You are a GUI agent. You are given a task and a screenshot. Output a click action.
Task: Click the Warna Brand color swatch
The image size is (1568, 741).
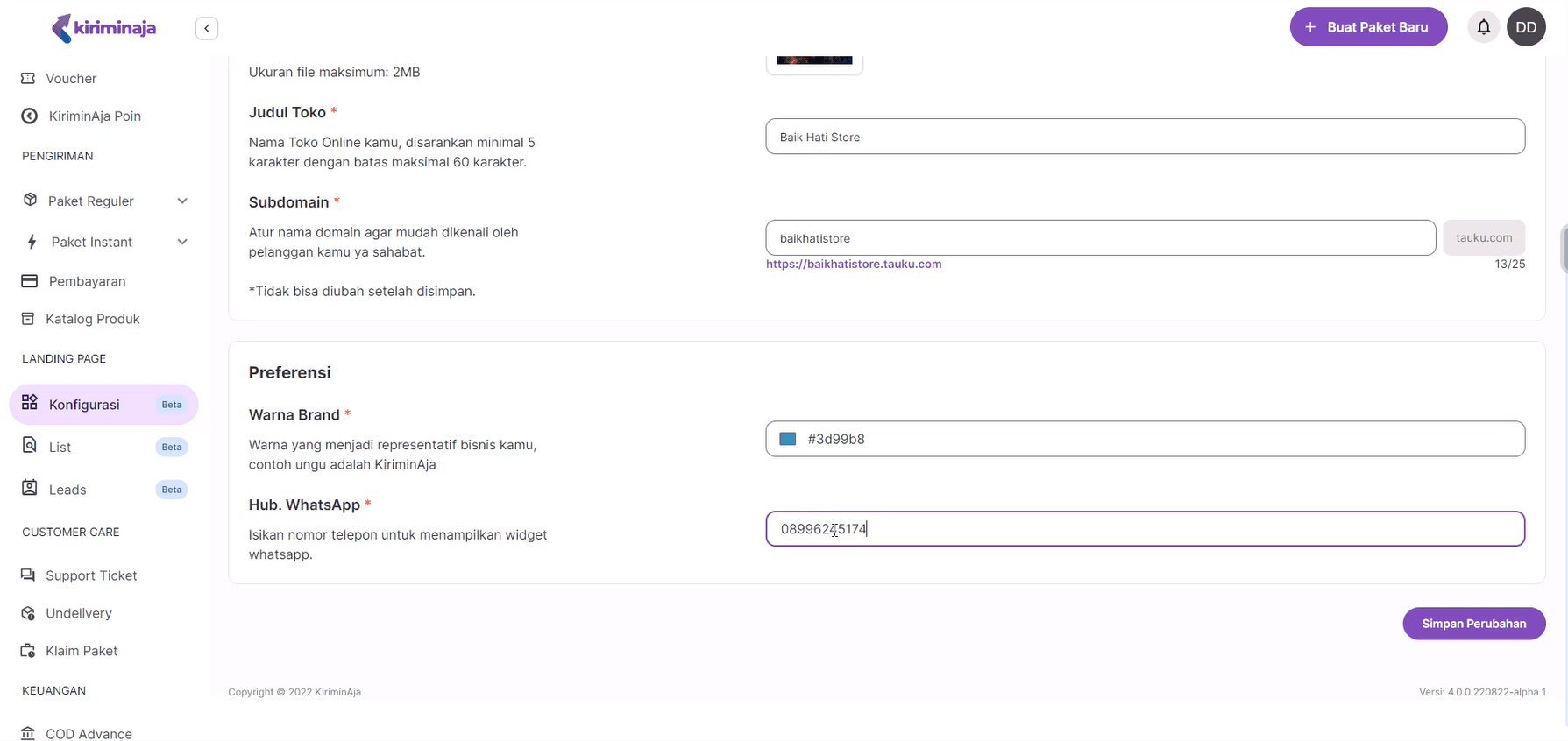pyautogui.click(x=788, y=439)
